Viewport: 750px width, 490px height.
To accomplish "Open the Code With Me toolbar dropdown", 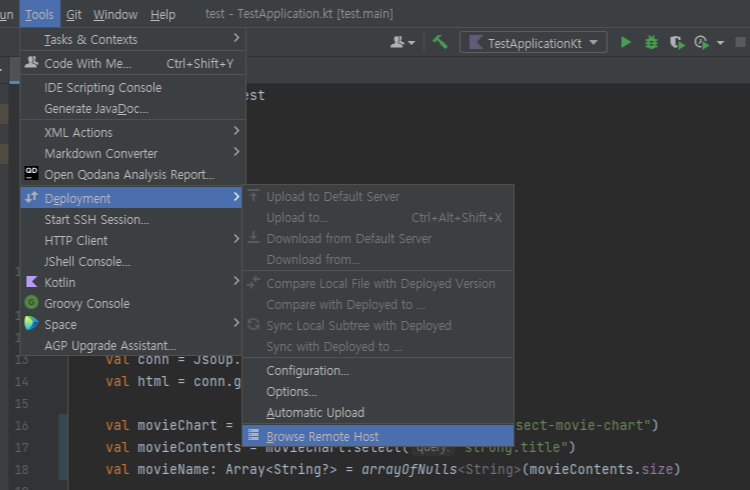I will [x=402, y=43].
